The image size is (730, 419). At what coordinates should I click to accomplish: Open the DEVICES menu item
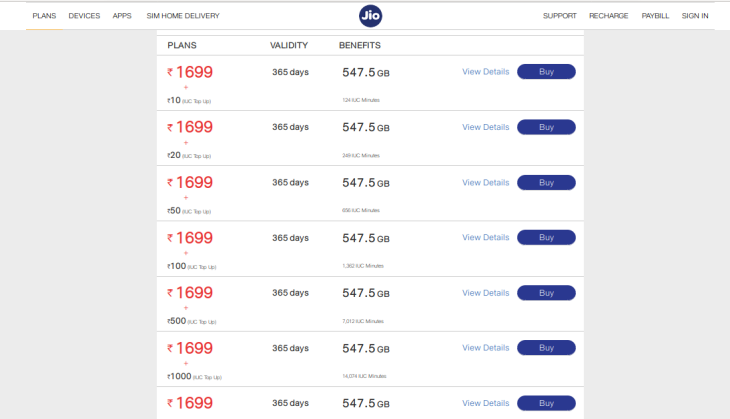pos(84,16)
